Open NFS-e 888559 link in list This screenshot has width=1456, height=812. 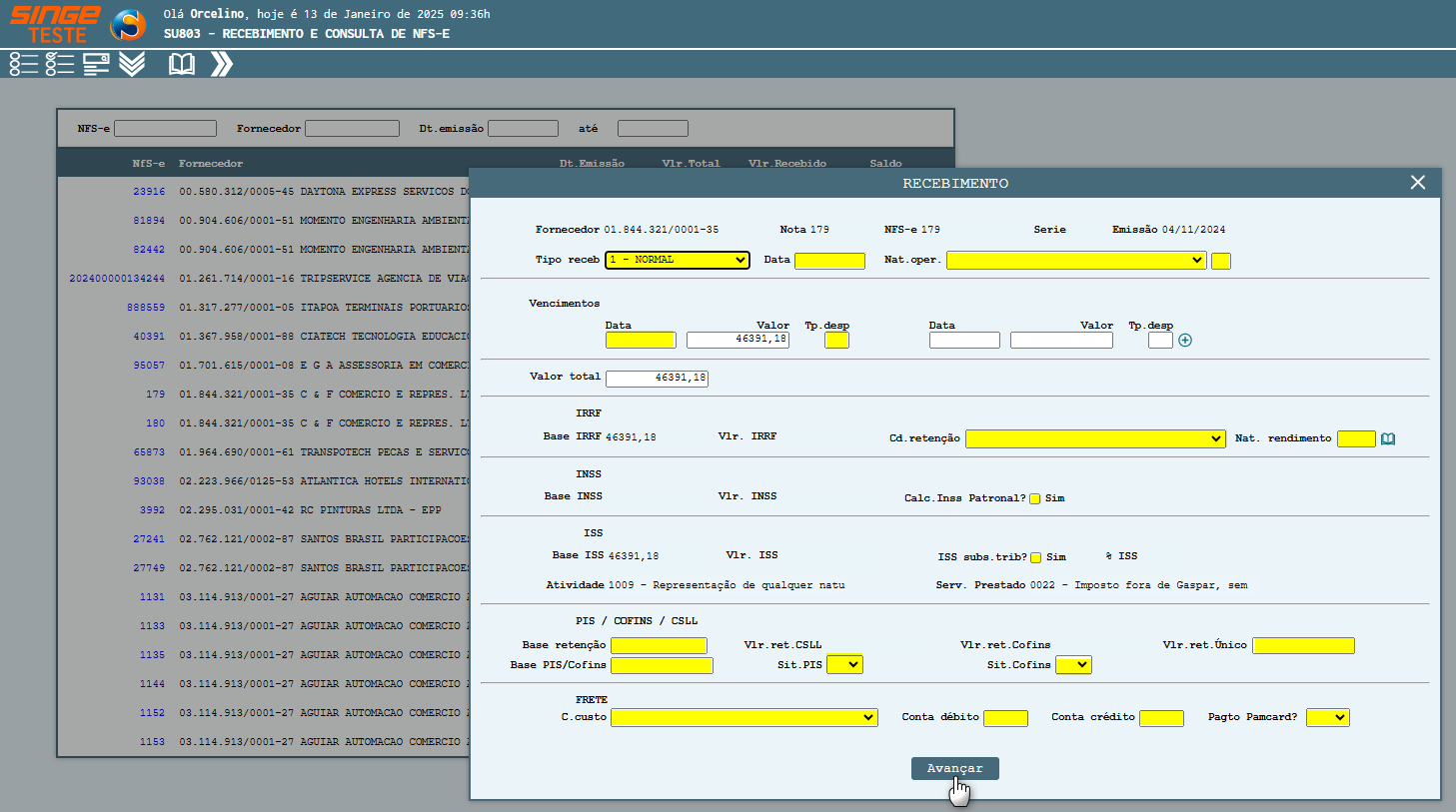(146, 308)
